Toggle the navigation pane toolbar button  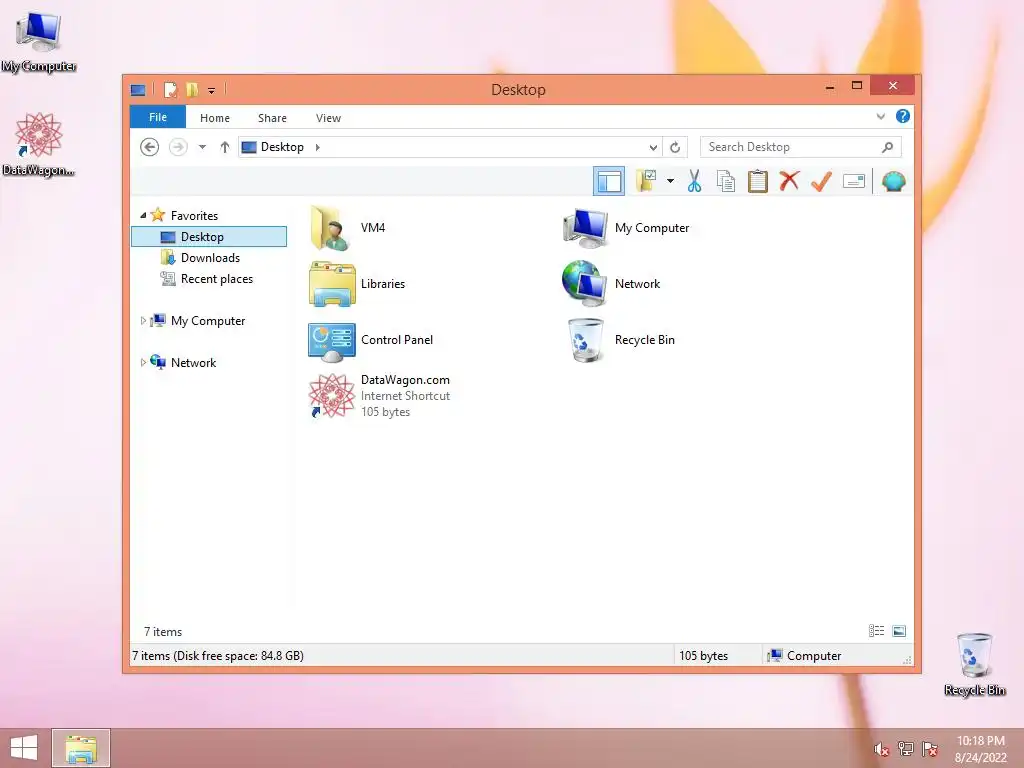coord(609,181)
